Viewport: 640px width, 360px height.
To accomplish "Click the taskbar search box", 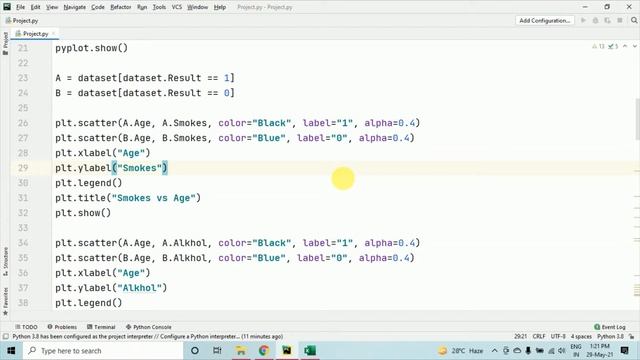I will point(102,351).
